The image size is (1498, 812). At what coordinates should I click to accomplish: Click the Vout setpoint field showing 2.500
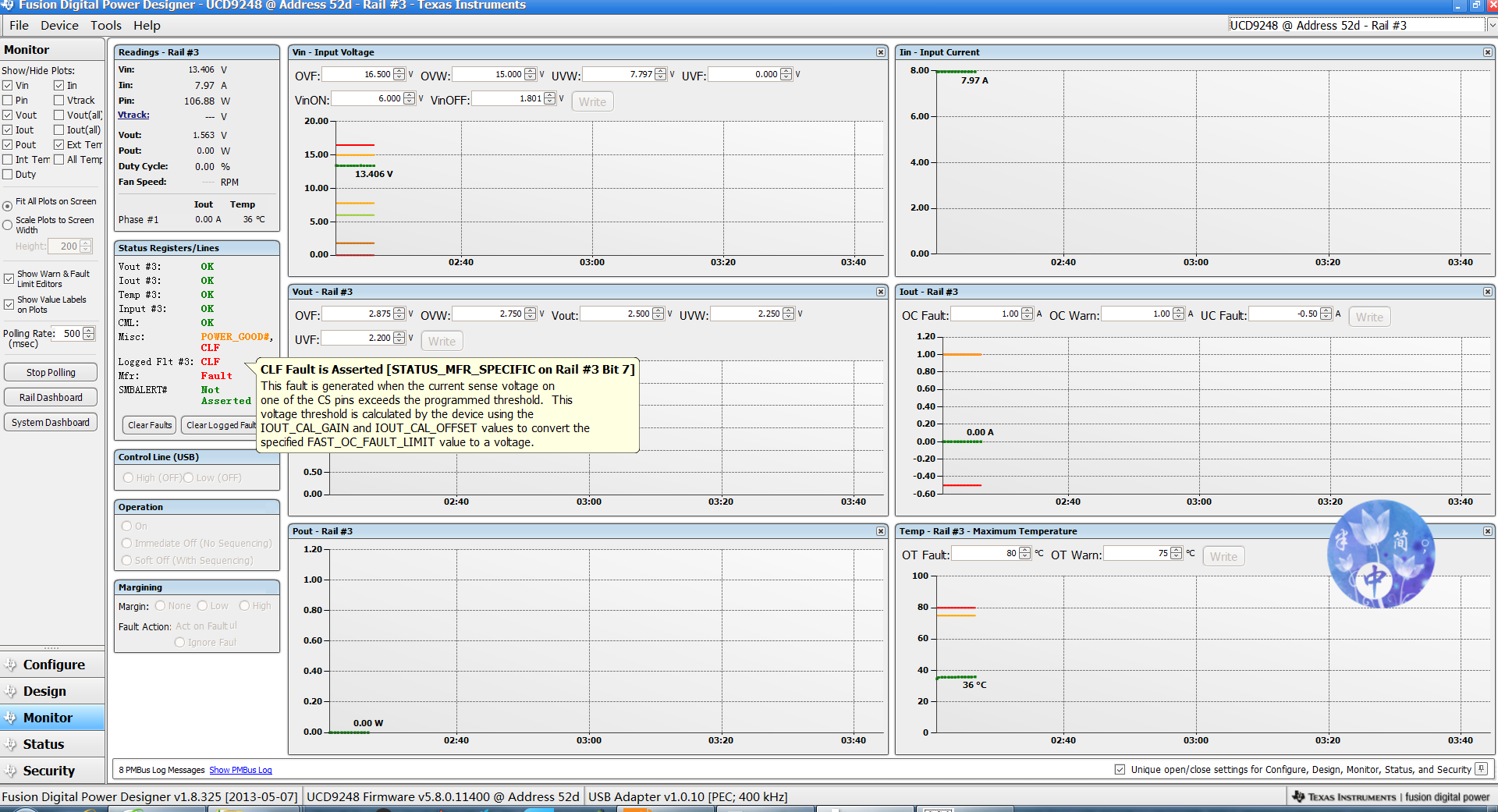click(616, 314)
